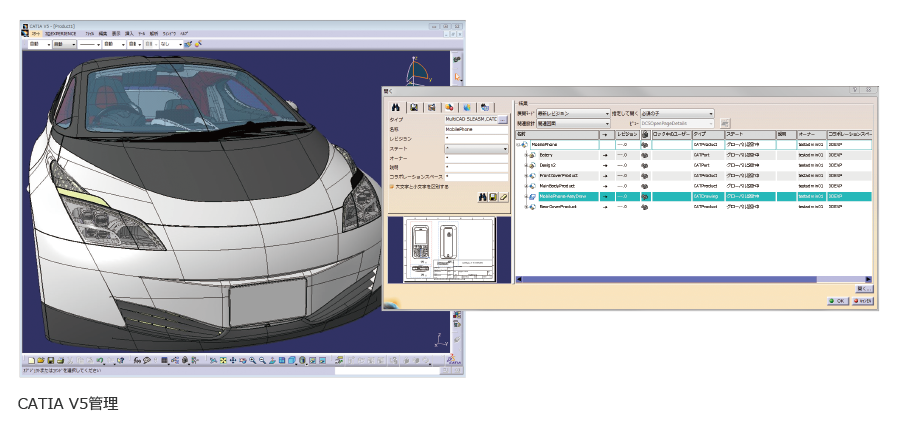Open binoculars search tab in dialog
This screenshot has width=900, height=430.
coord(395,107)
